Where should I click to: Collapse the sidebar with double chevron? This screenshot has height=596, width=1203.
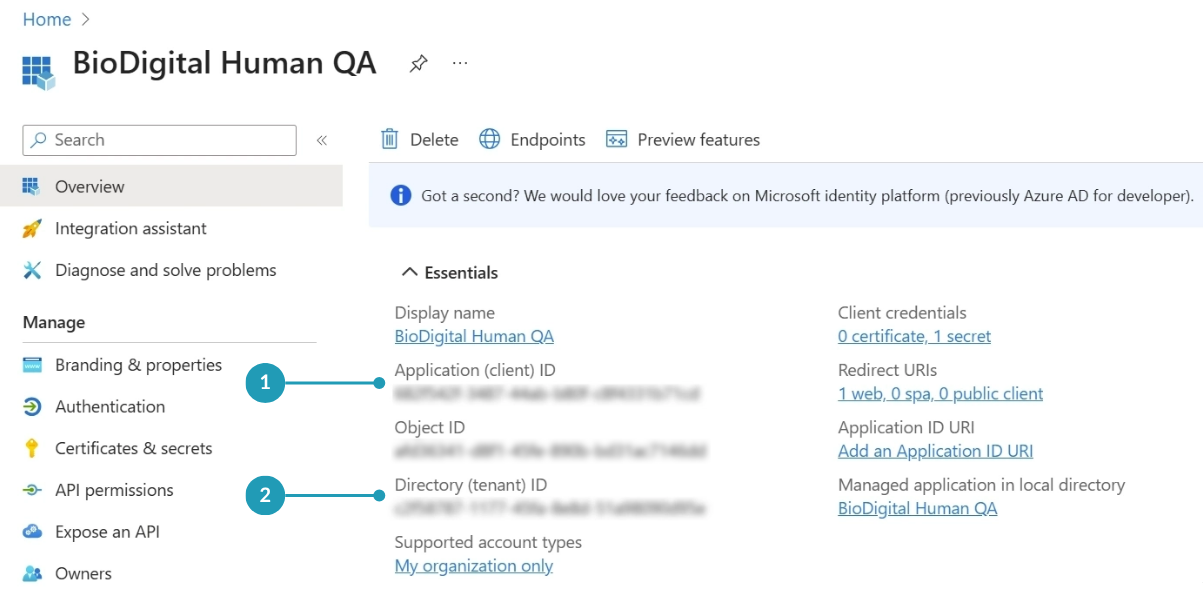point(322,140)
